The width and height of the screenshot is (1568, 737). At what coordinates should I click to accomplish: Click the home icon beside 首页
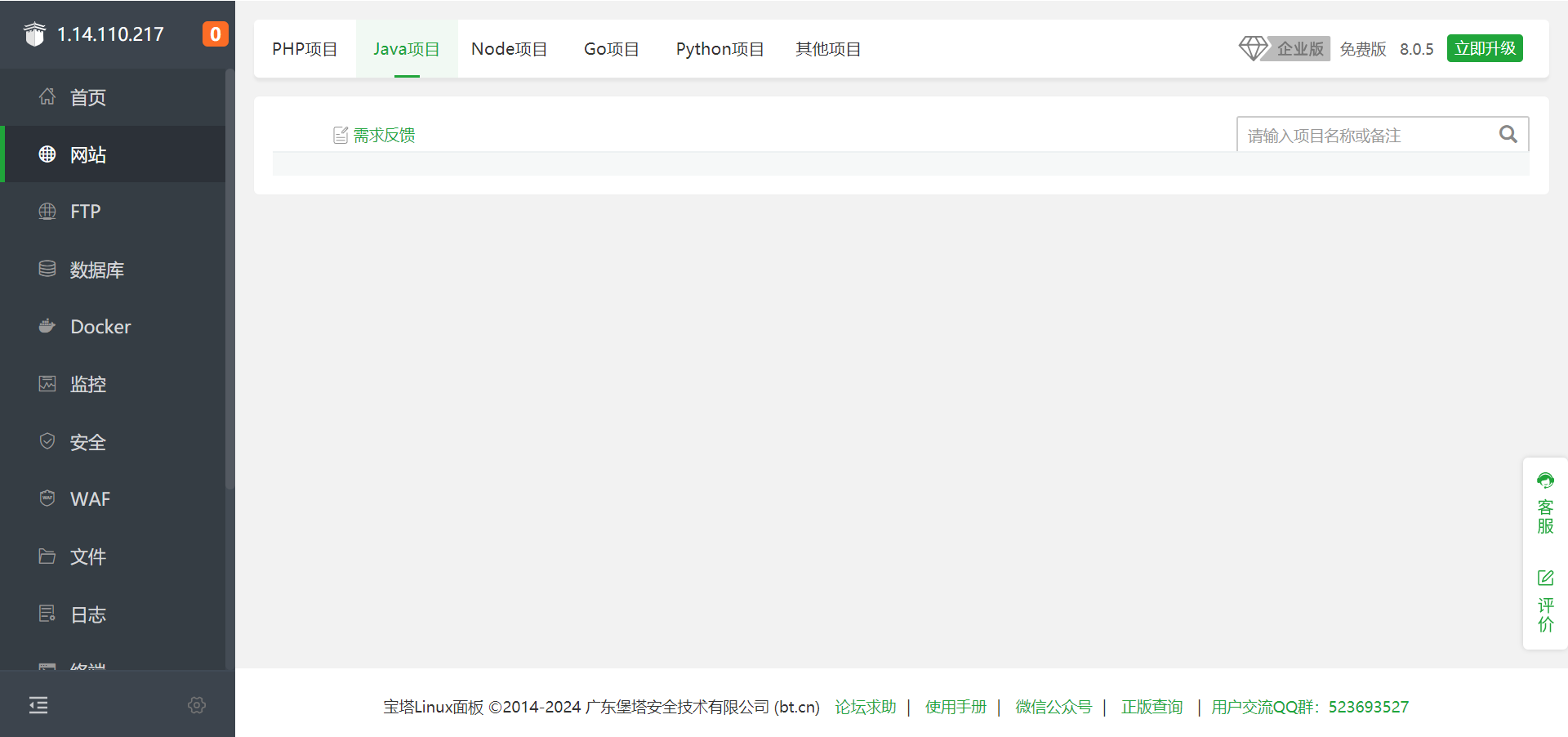[47, 96]
